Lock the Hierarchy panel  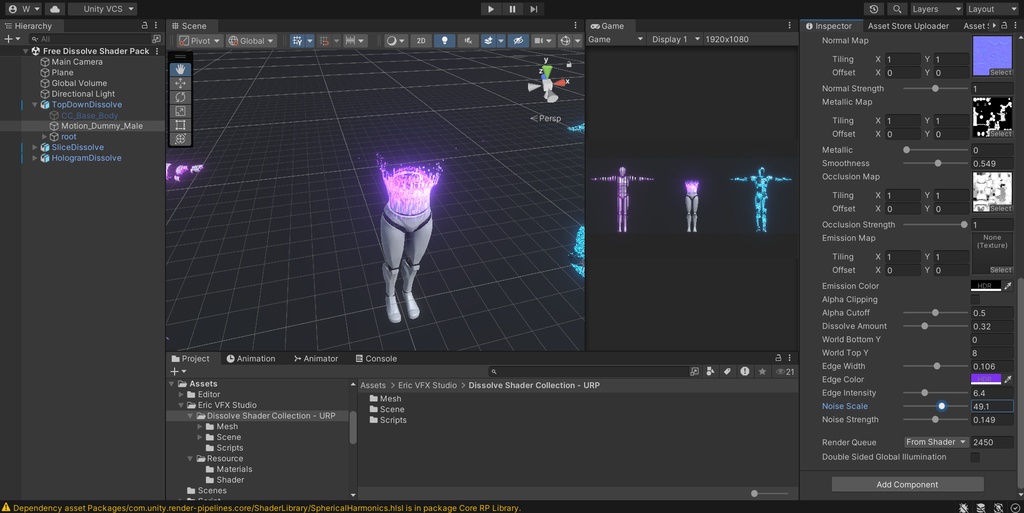point(144,25)
